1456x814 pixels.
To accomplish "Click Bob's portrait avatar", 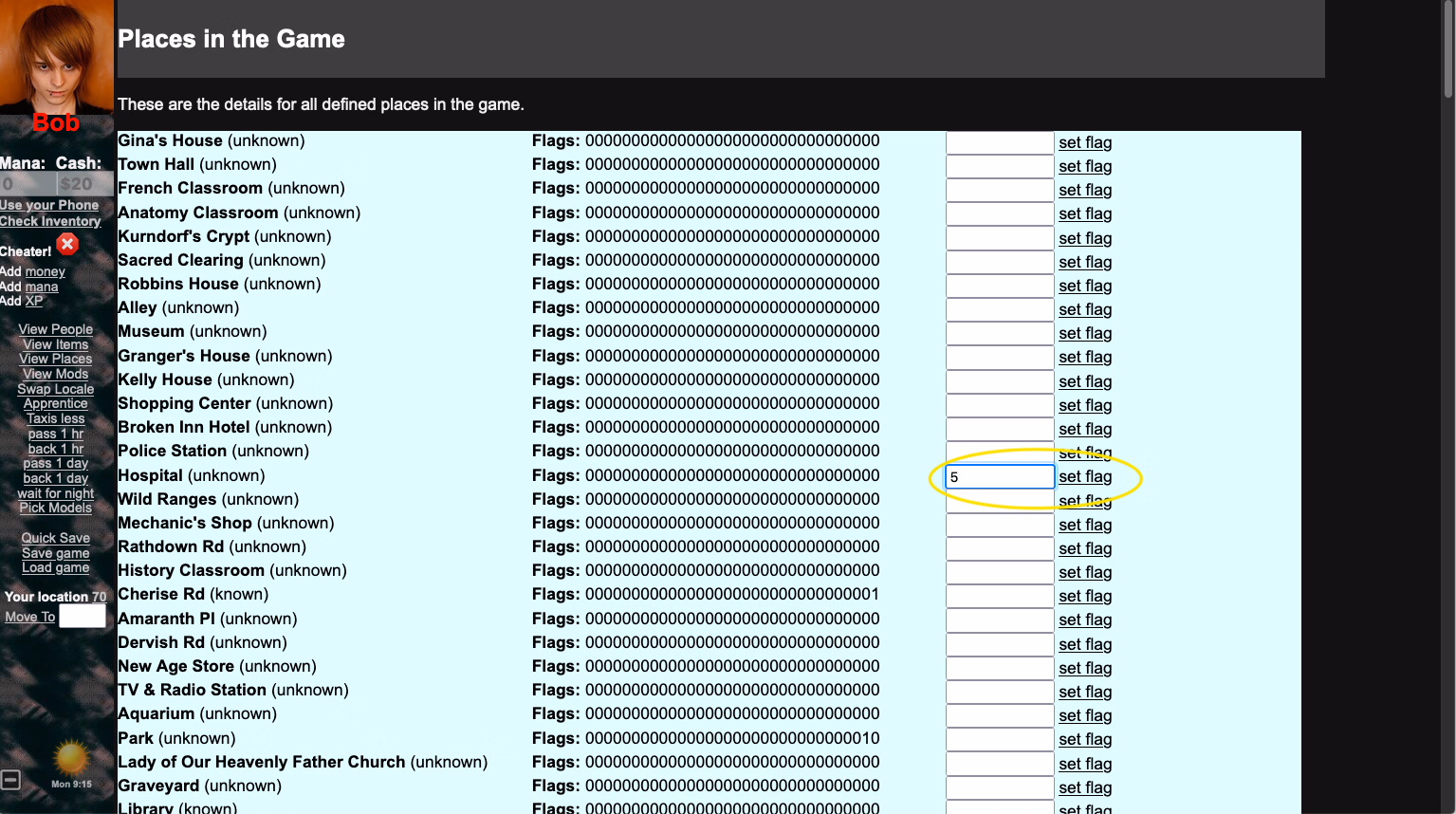I will (56, 57).
